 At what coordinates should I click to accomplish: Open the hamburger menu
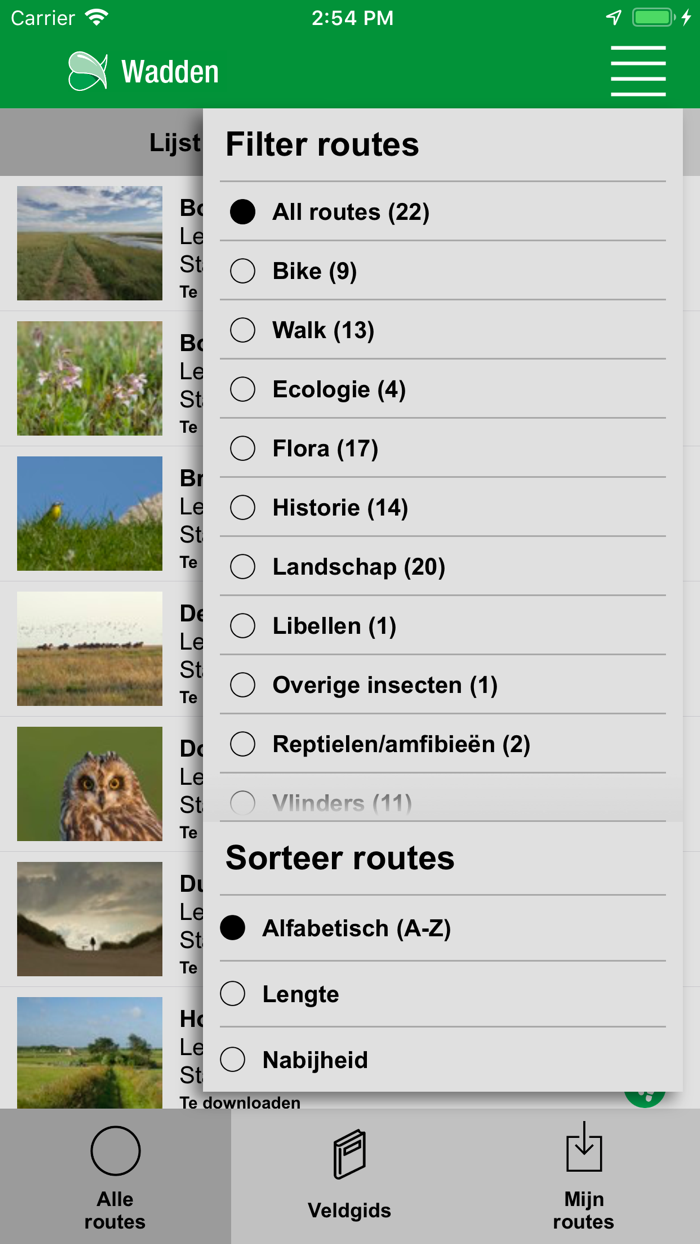tap(638, 71)
